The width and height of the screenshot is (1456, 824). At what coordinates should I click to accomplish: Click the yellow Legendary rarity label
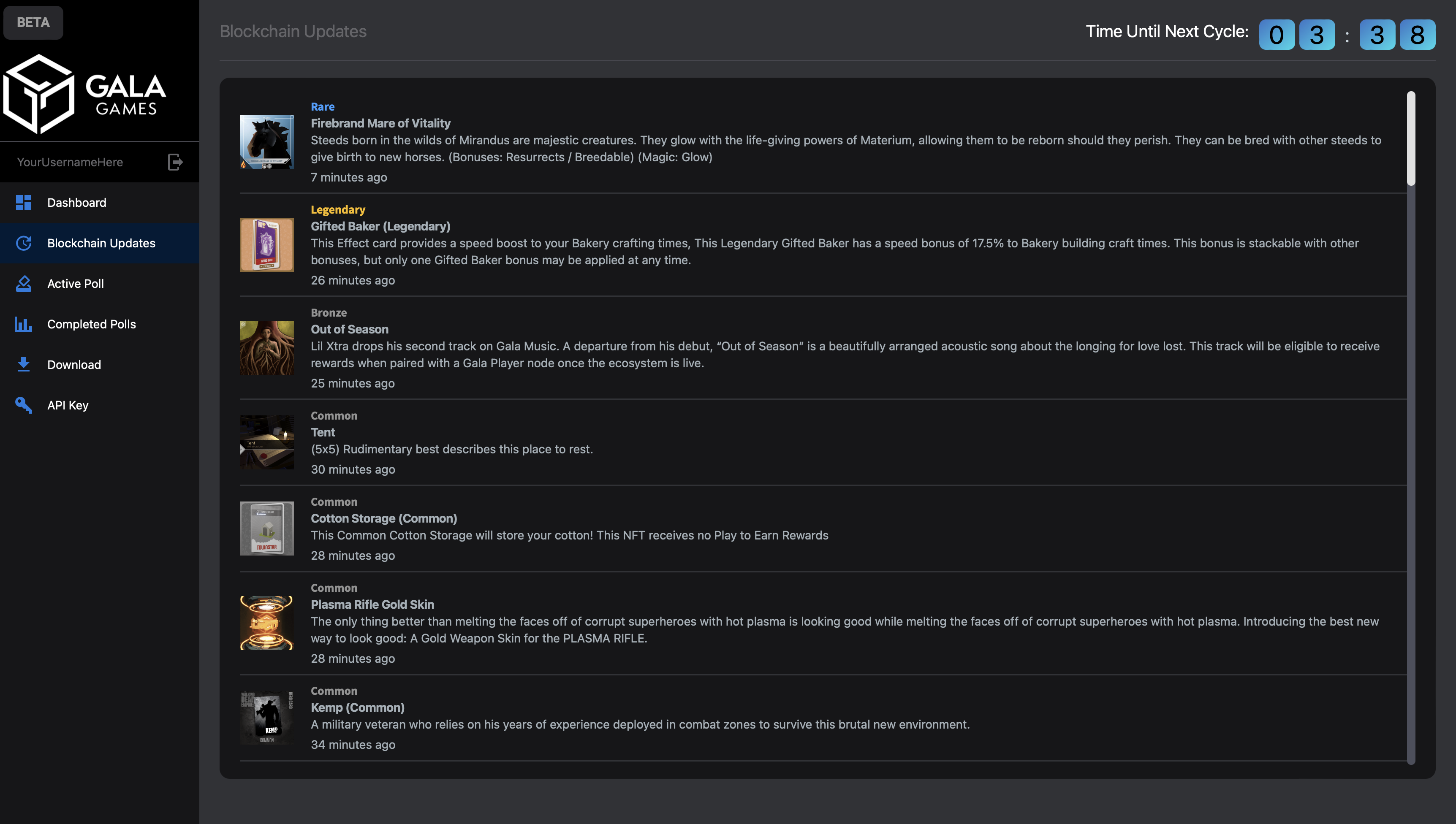pyautogui.click(x=338, y=209)
